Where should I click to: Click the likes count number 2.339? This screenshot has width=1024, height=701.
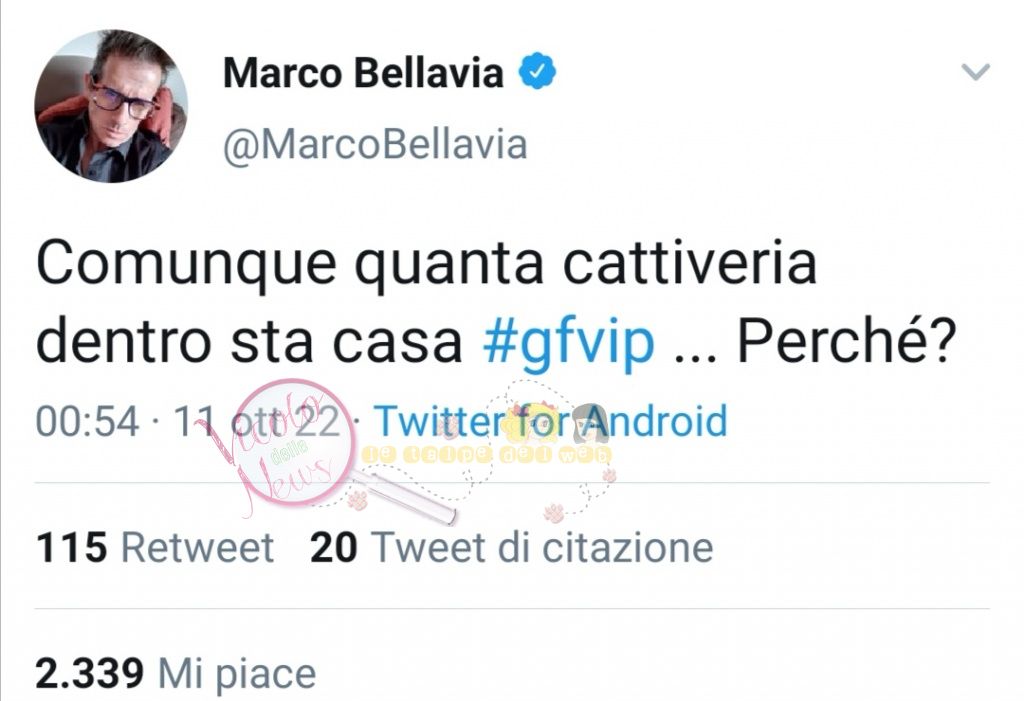tap(89, 673)
